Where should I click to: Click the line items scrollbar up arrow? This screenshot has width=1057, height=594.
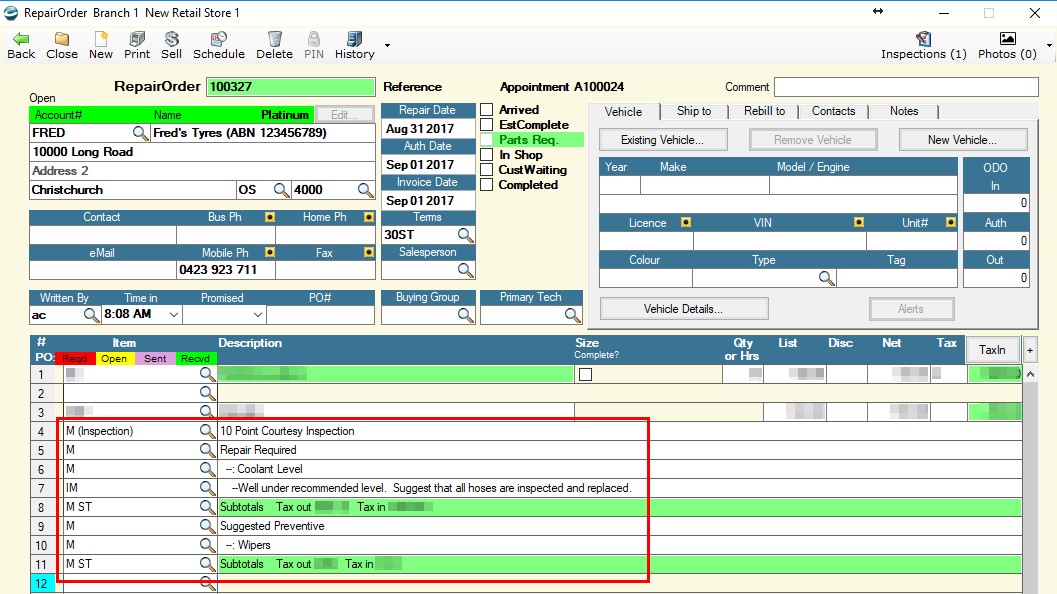(1031, 374)
